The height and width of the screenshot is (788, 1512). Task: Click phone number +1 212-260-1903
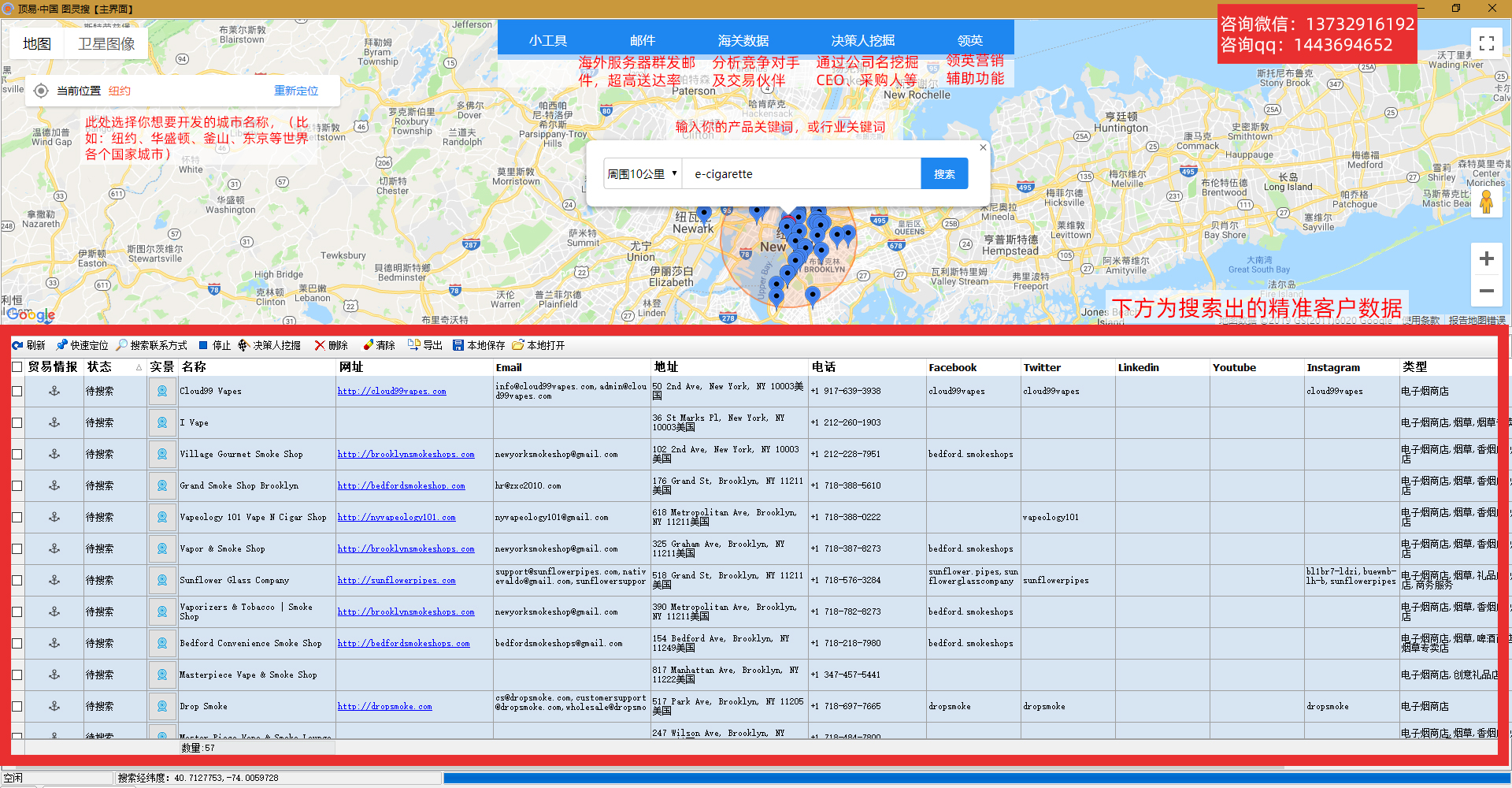[846, 422]
